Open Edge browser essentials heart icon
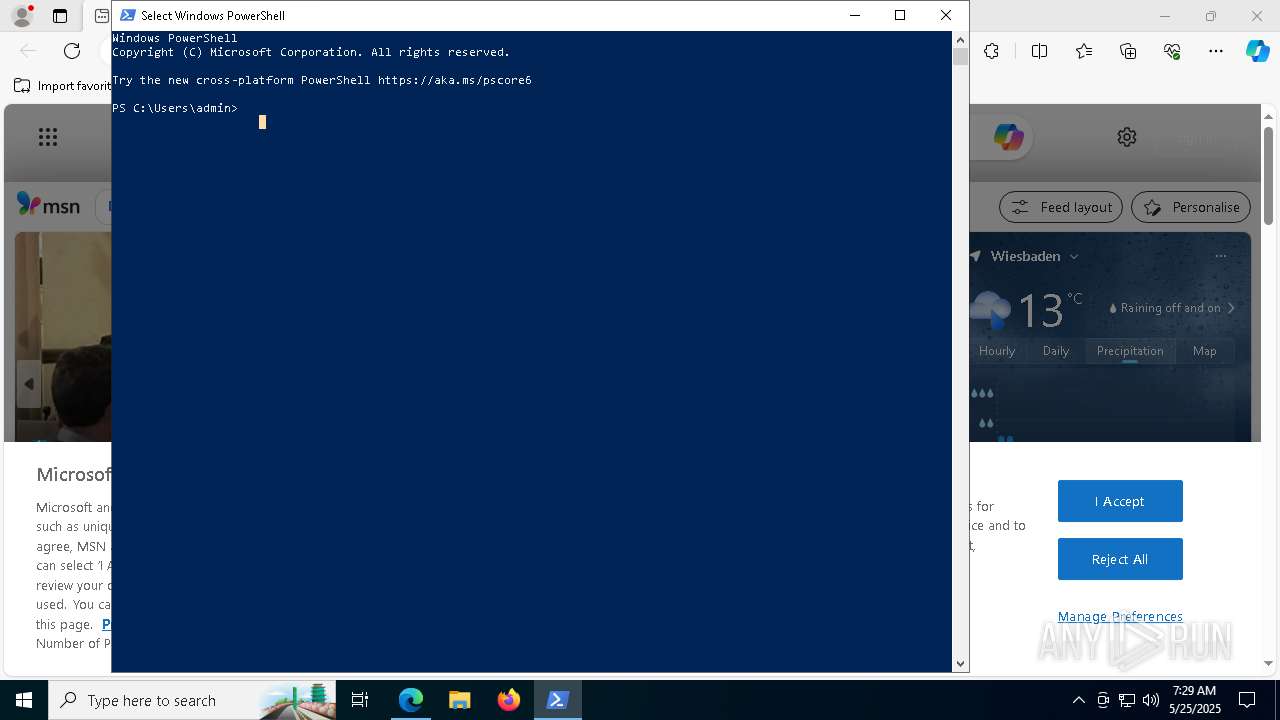This screenshot has height=720, width=1280. pos(1172,51)
